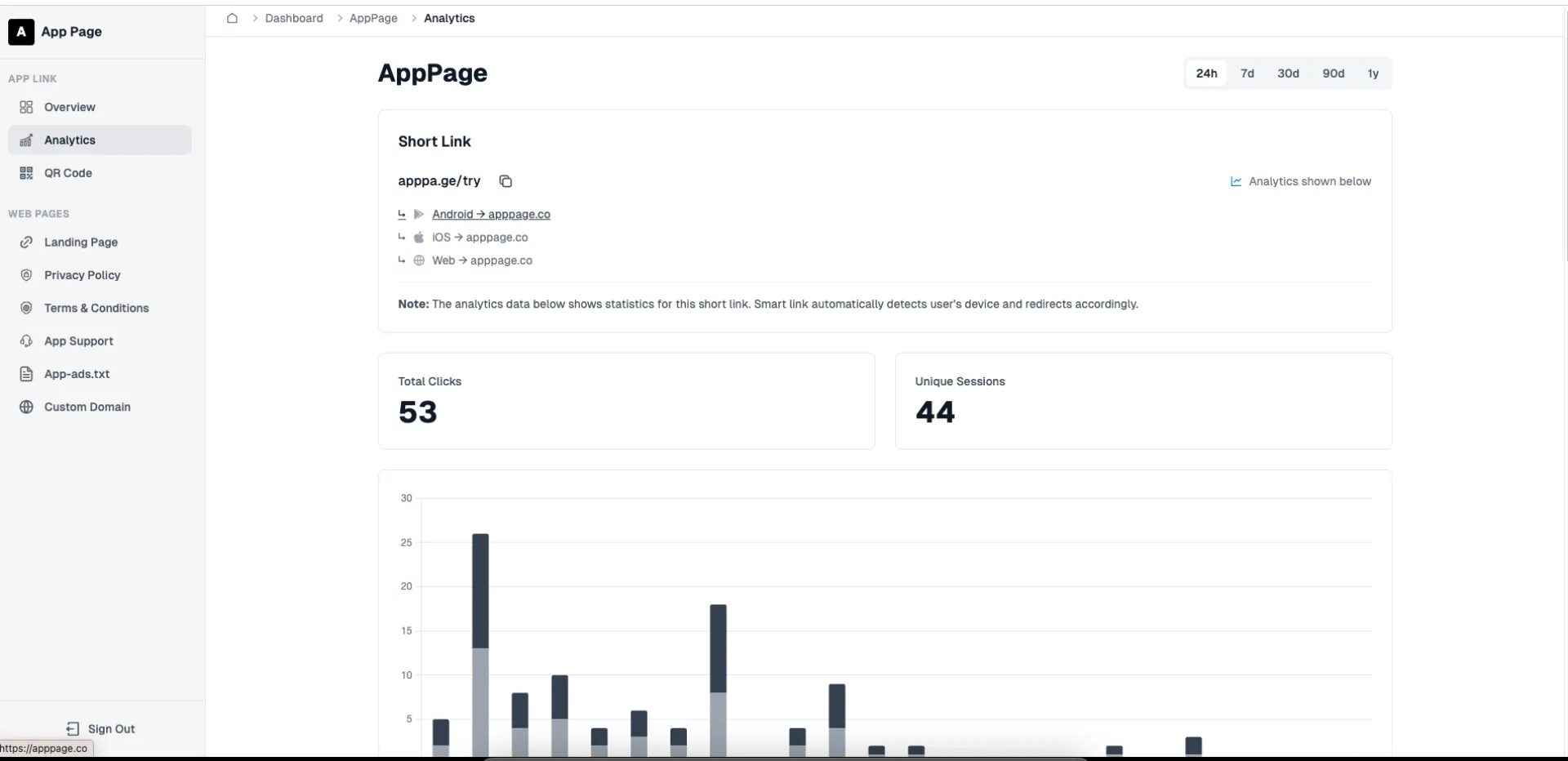Click the Android play store icon
Viewport: 1568px width, 761px height.
419,214
